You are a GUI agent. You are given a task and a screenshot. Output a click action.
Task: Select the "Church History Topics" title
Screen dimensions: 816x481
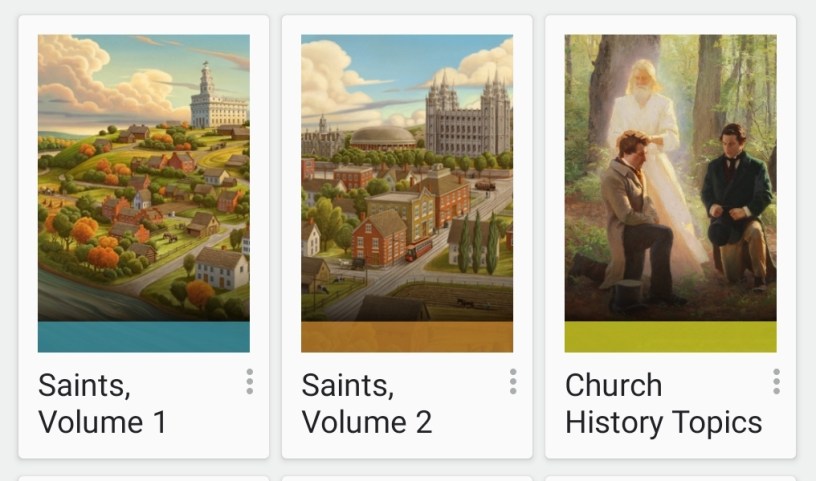pos(663,403)
